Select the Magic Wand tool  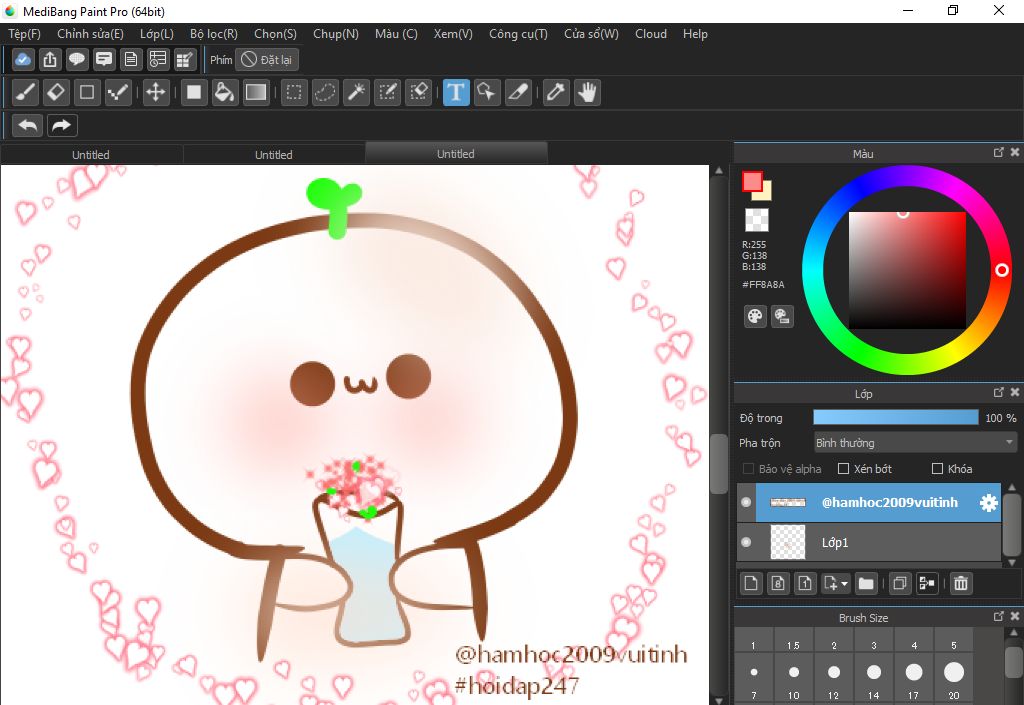[357, 92]
